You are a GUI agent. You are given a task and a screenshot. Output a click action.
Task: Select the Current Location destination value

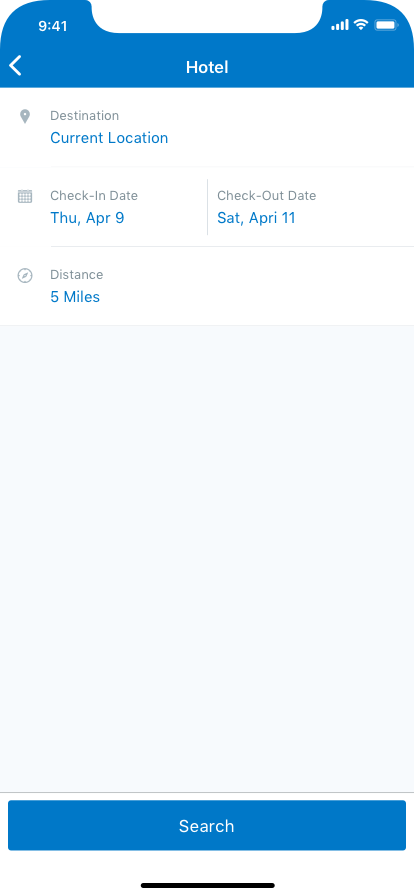[109, 138]
